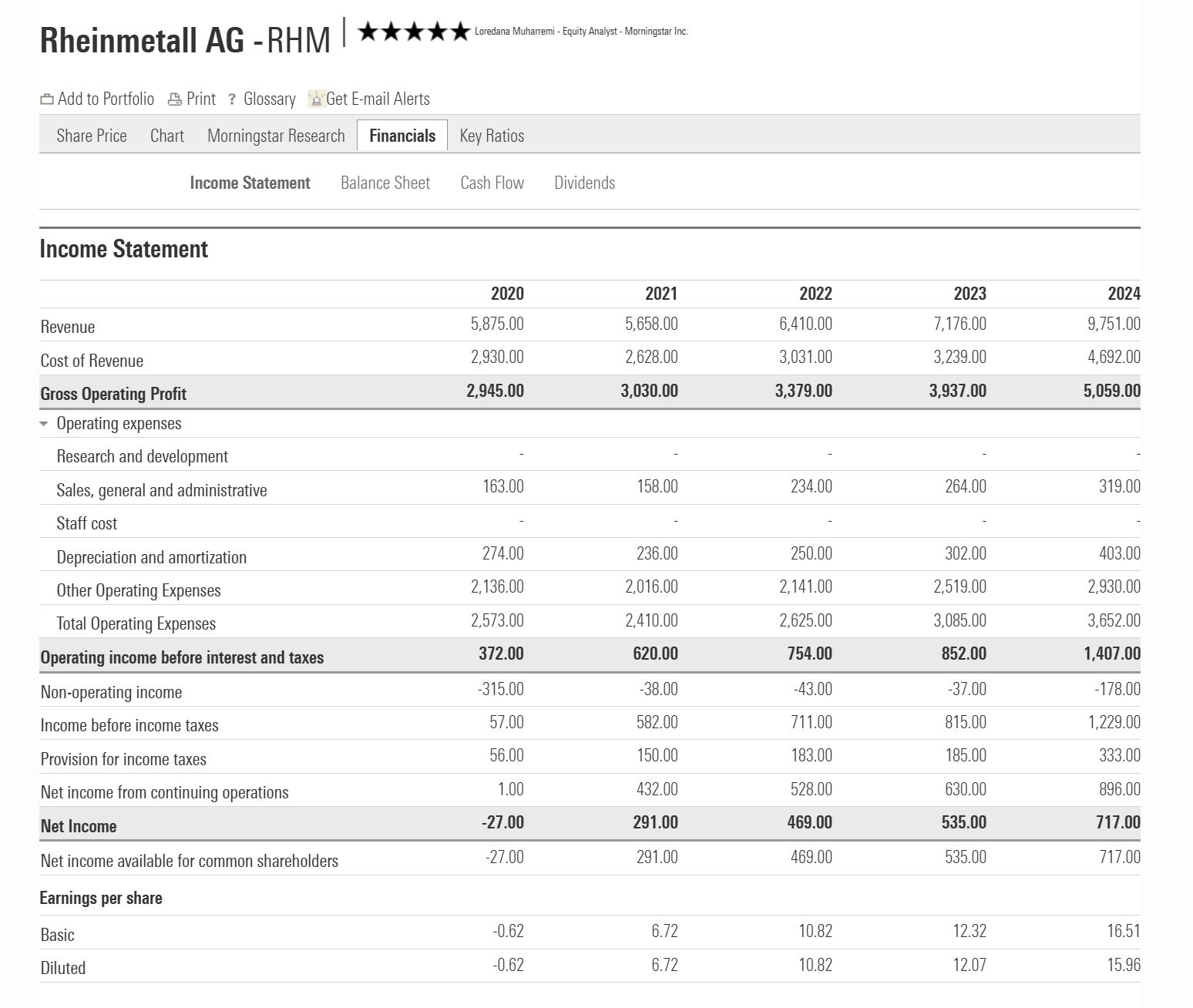Click Operating income before interest and taxes
The image size is (1193, 1008).
(182, 657)
